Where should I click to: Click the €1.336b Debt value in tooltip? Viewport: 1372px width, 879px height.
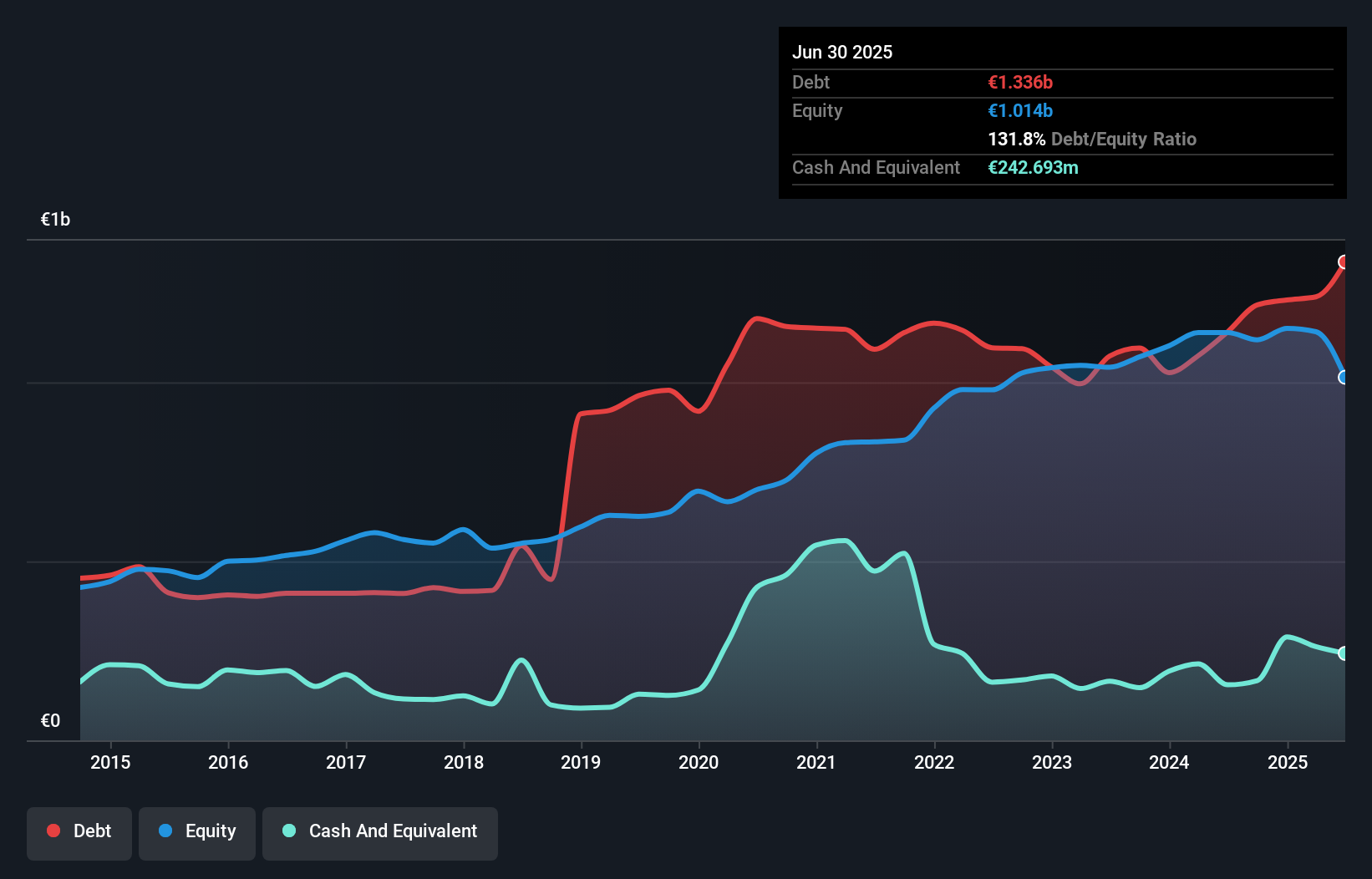pyautogui.click(x=1020, y=82)
